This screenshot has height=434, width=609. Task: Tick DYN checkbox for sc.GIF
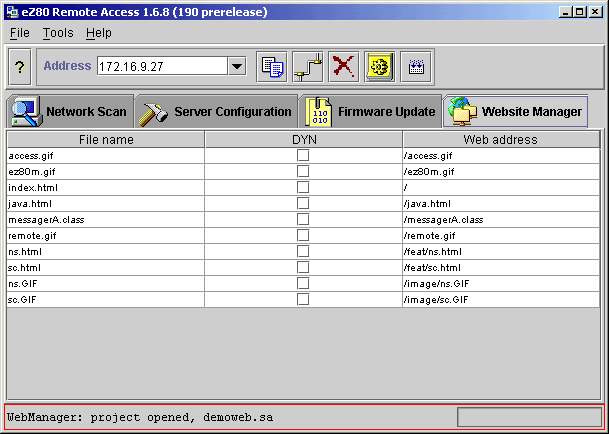coord(303,299)
